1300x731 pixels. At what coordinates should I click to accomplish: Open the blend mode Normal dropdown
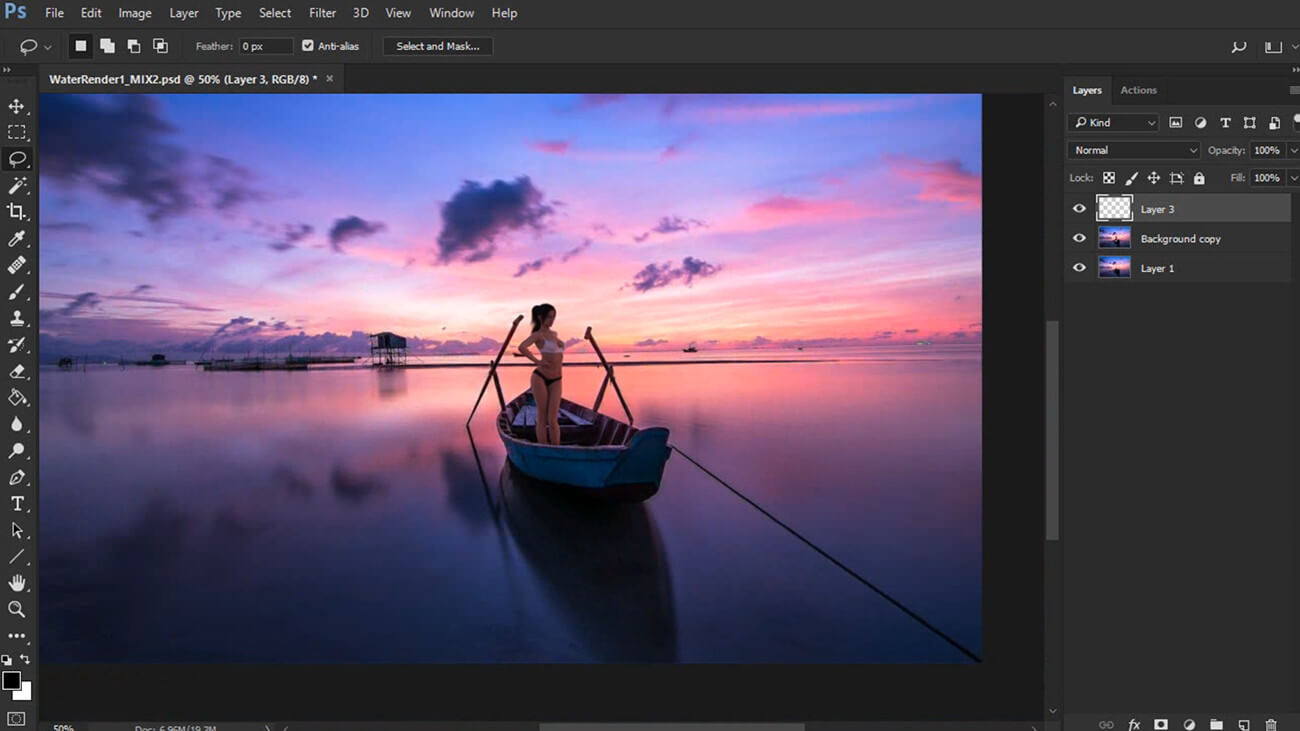coord(1134,150)
